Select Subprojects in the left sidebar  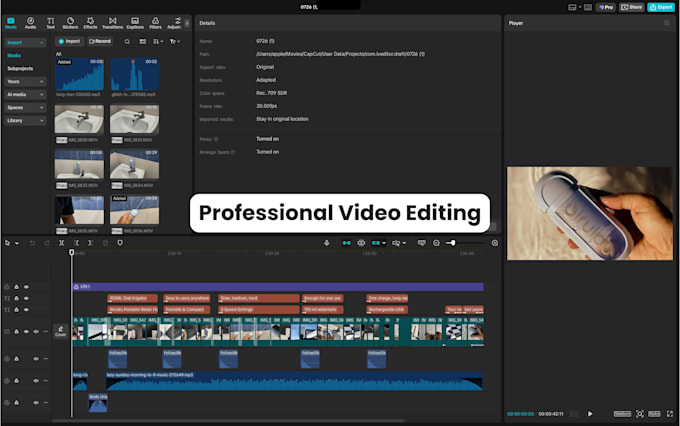coord(20,69)
